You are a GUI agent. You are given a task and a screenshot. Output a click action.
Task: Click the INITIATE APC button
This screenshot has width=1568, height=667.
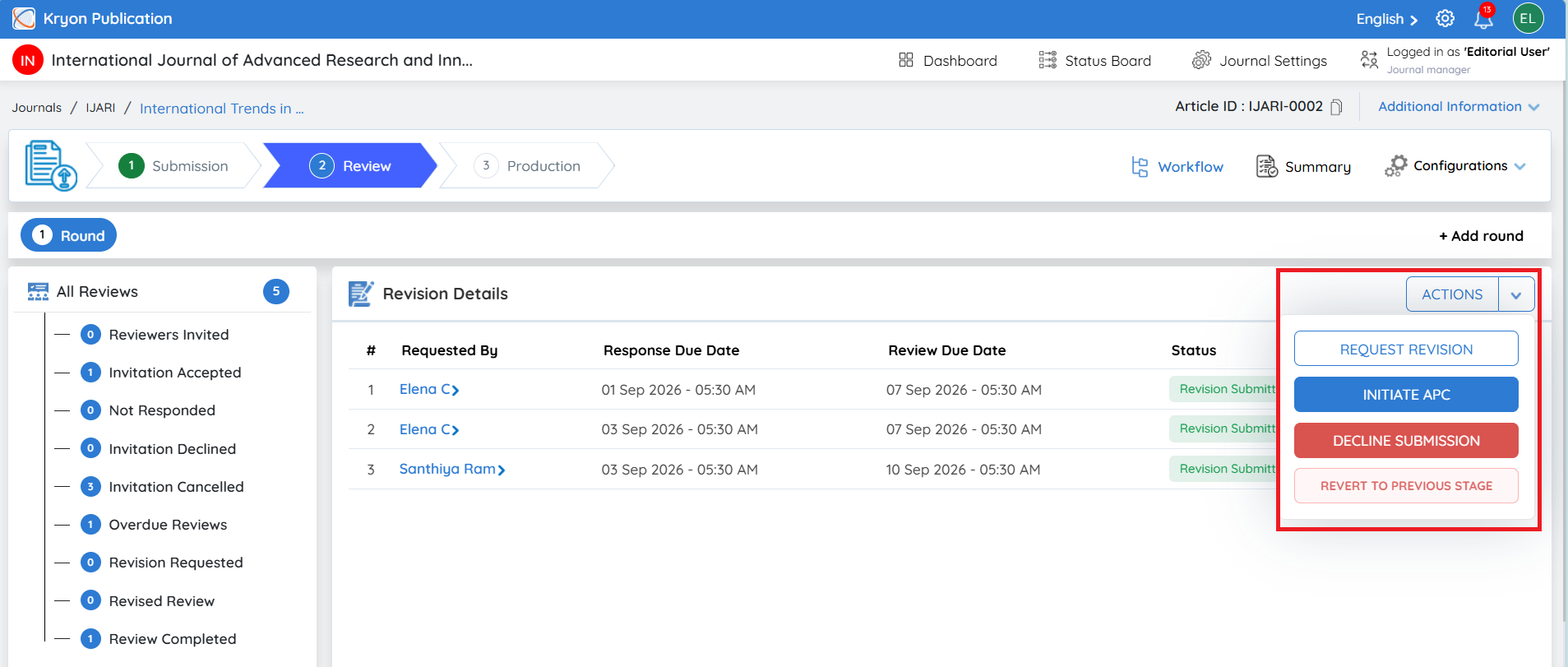(1406, 395)
